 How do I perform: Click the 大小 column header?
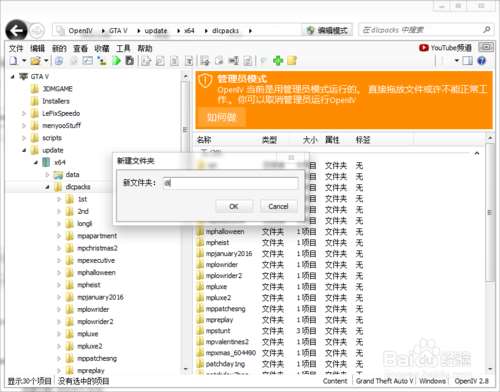[310, 140]
